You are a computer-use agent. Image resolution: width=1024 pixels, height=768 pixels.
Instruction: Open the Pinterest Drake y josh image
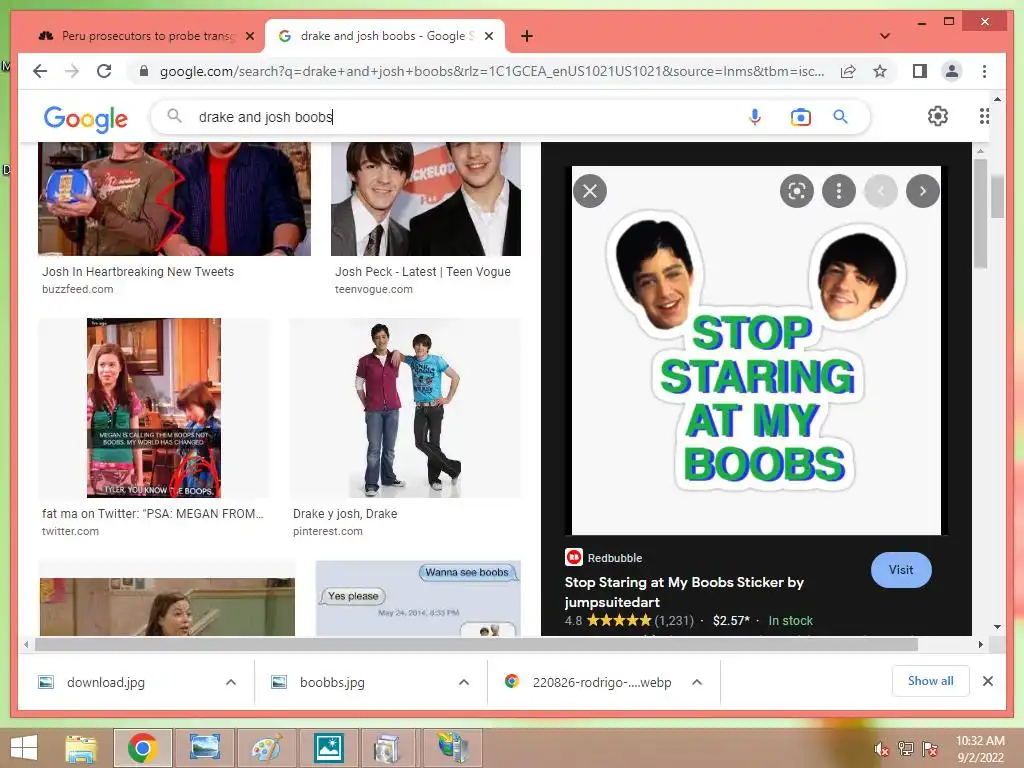[x=405, y=408]
